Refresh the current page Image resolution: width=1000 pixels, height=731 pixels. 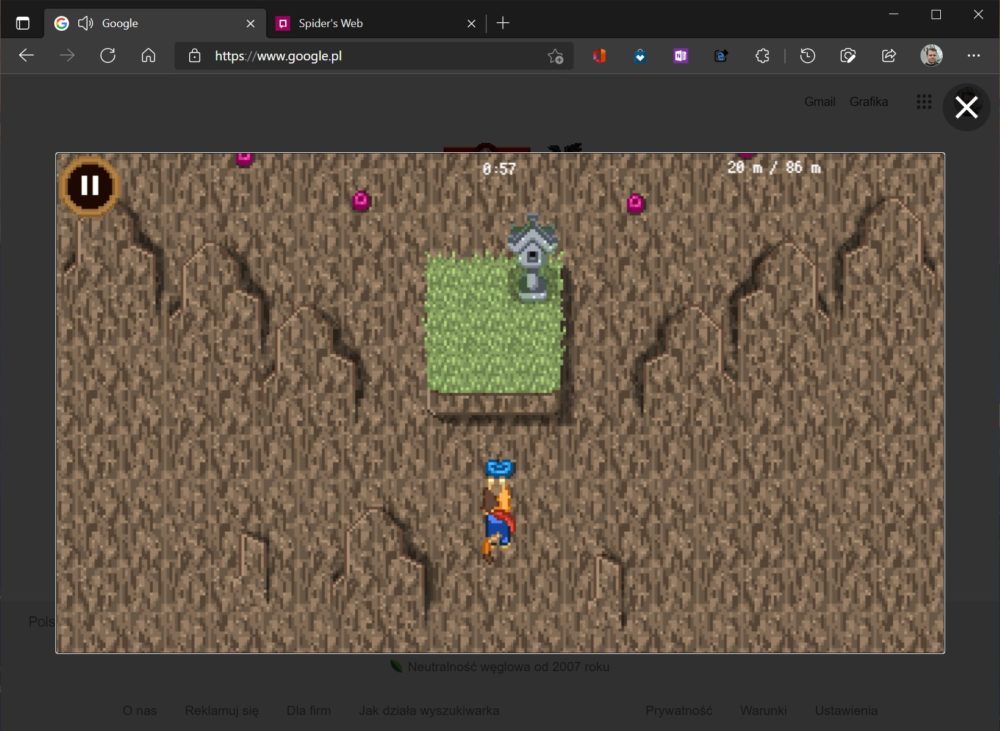click(108, 55)
